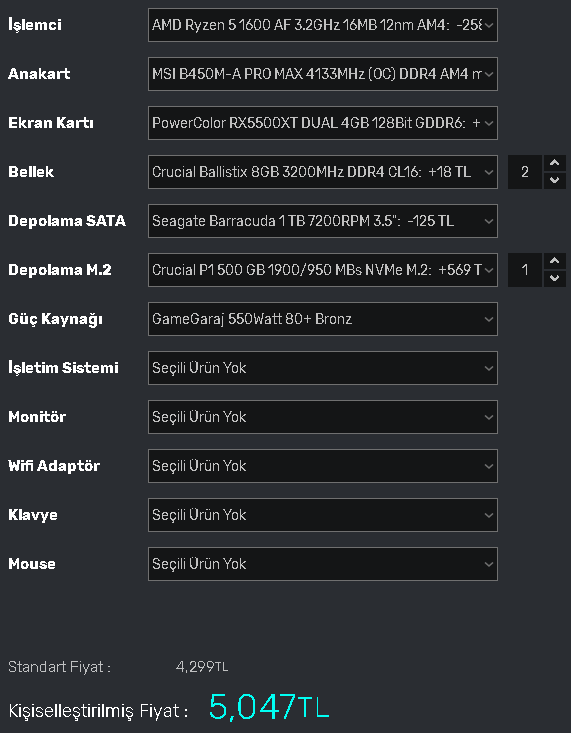This screenshot has height=733, width=571.
Task: Click the Anakart label
Action: tap(39, 74)
